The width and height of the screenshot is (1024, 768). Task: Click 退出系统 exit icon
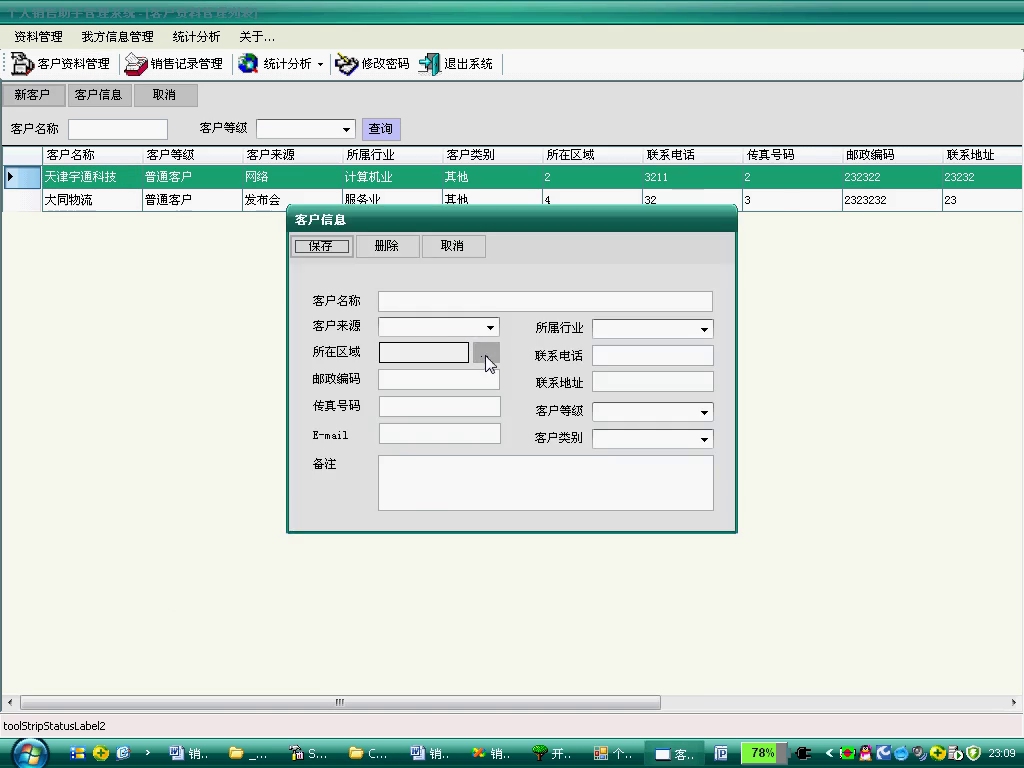point(430,64)
